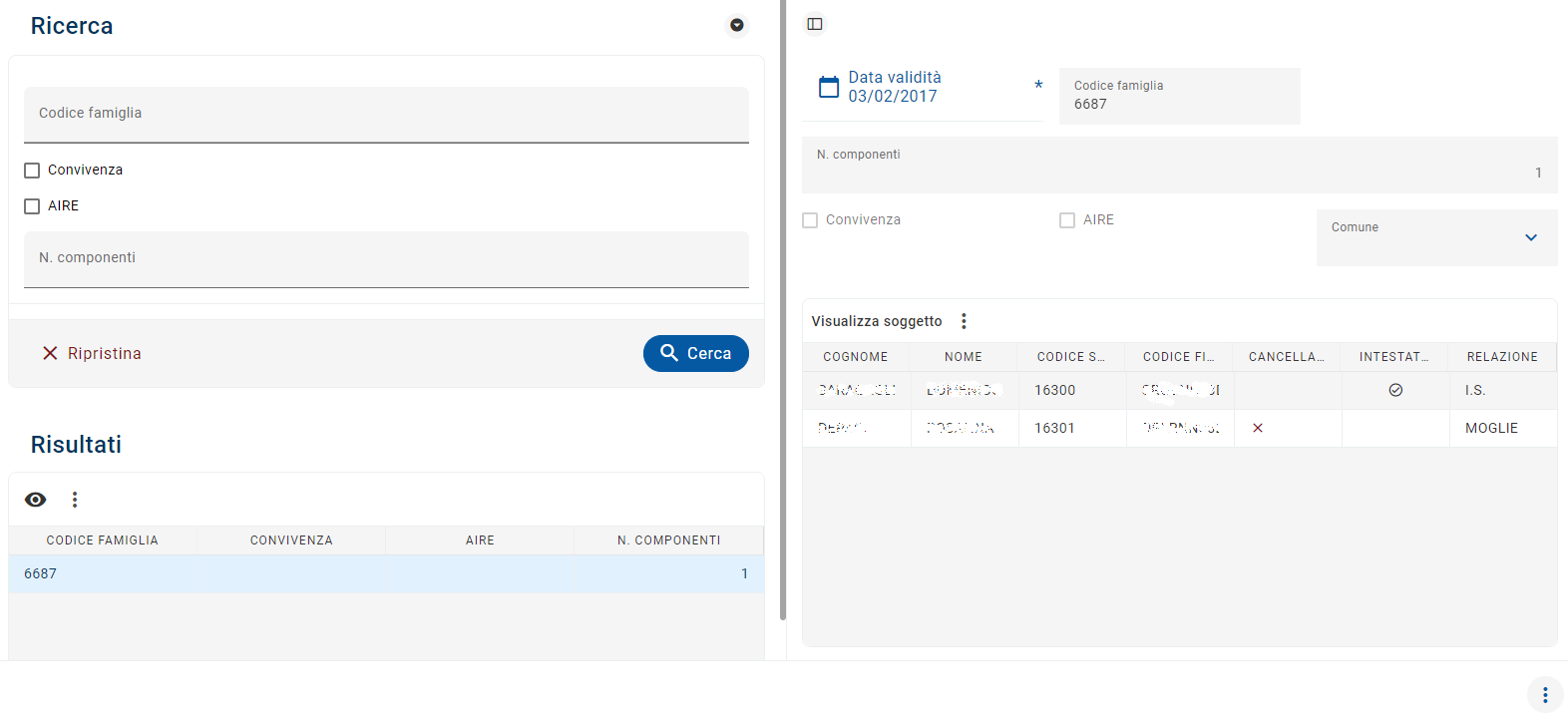
Task: Enable the AIRE search checkbox
Action: (x=32, y=206)
